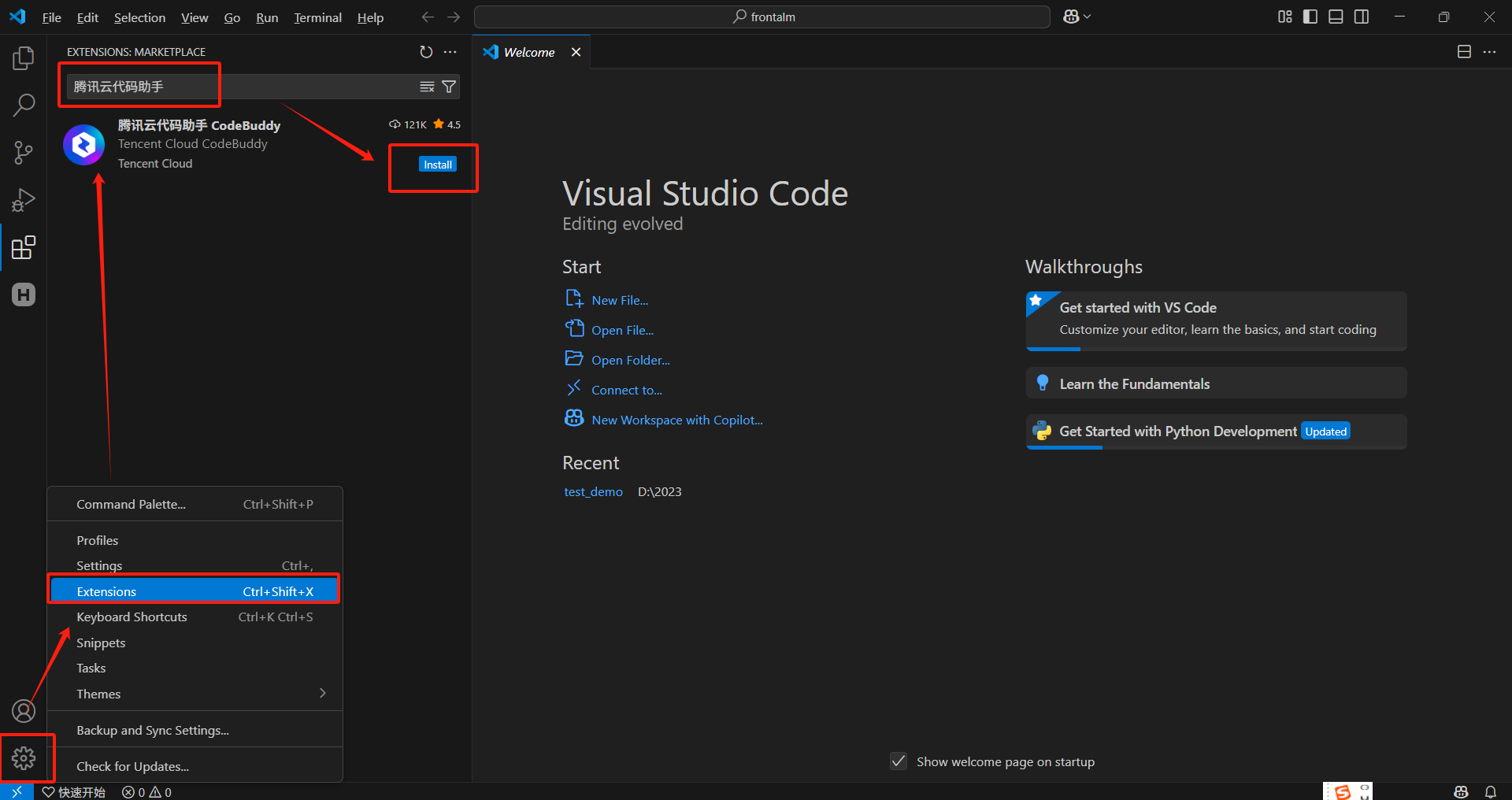
Task: Open the Help menu
Action: pos(370,17)
